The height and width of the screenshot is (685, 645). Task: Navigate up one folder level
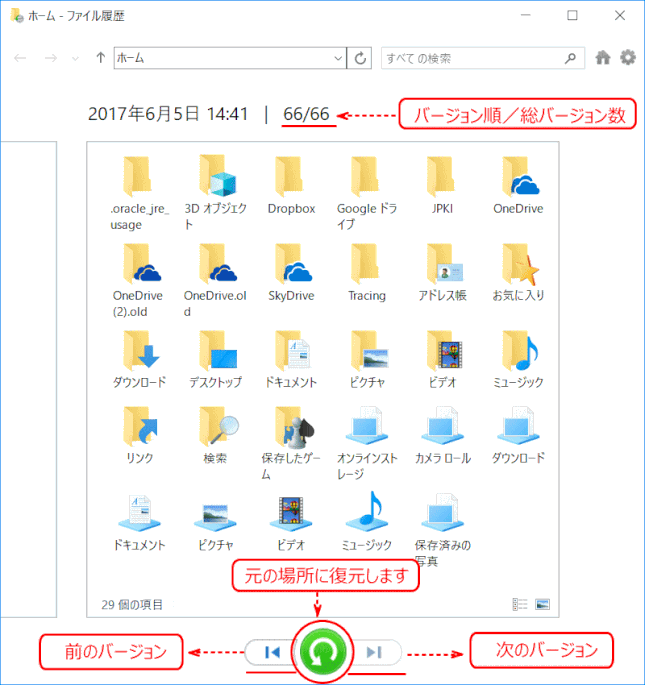[x=101, y=58]
